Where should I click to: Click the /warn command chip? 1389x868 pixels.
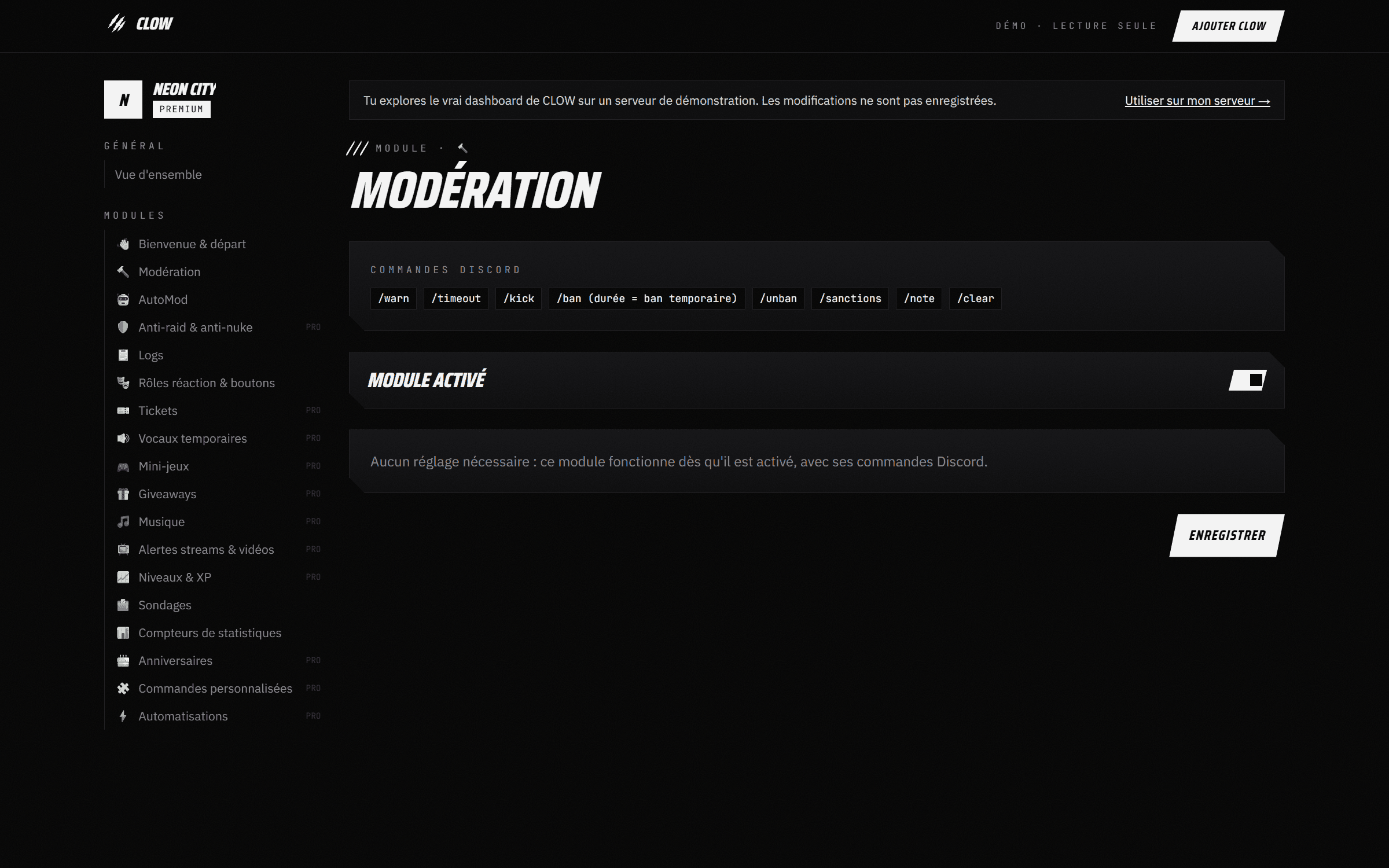click(x=394, y=299)
